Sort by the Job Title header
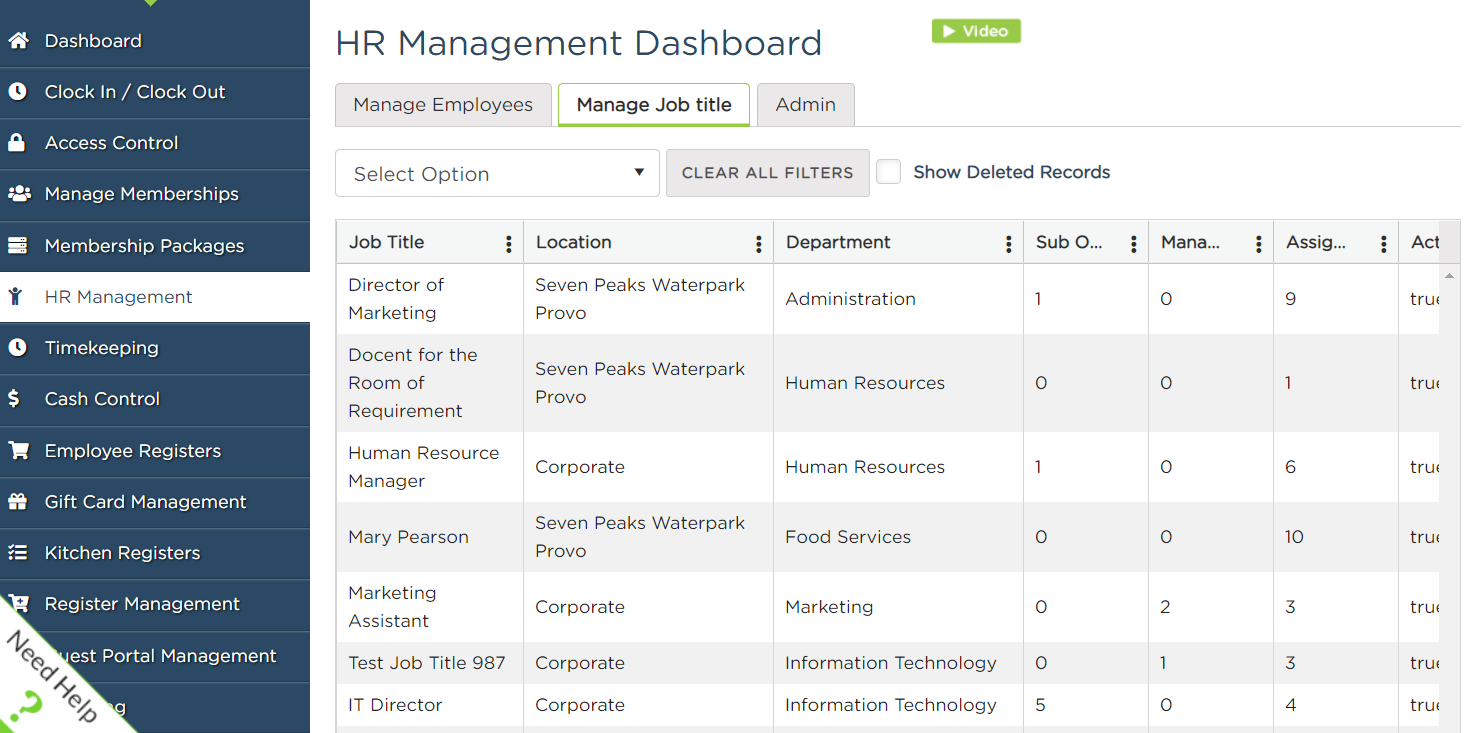 386,242
